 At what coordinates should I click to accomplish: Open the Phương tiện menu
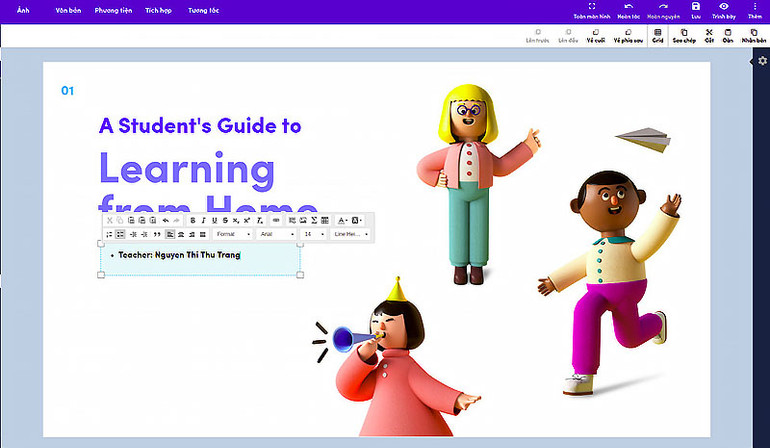pyautogui.click(x=112, y=9)
